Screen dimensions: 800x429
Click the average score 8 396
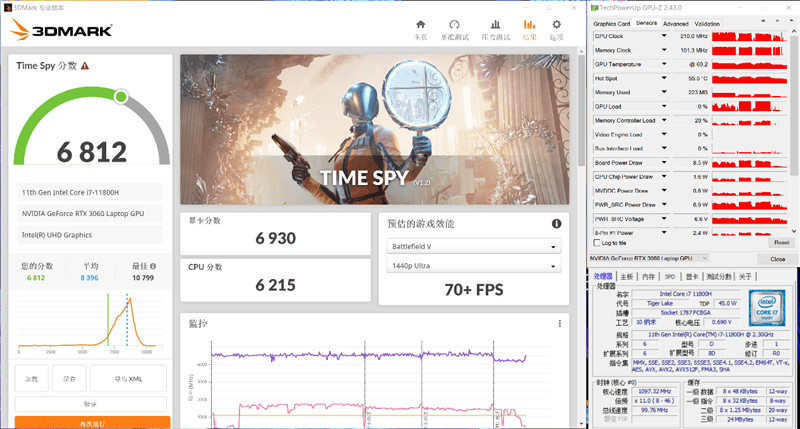pos(89,278)
